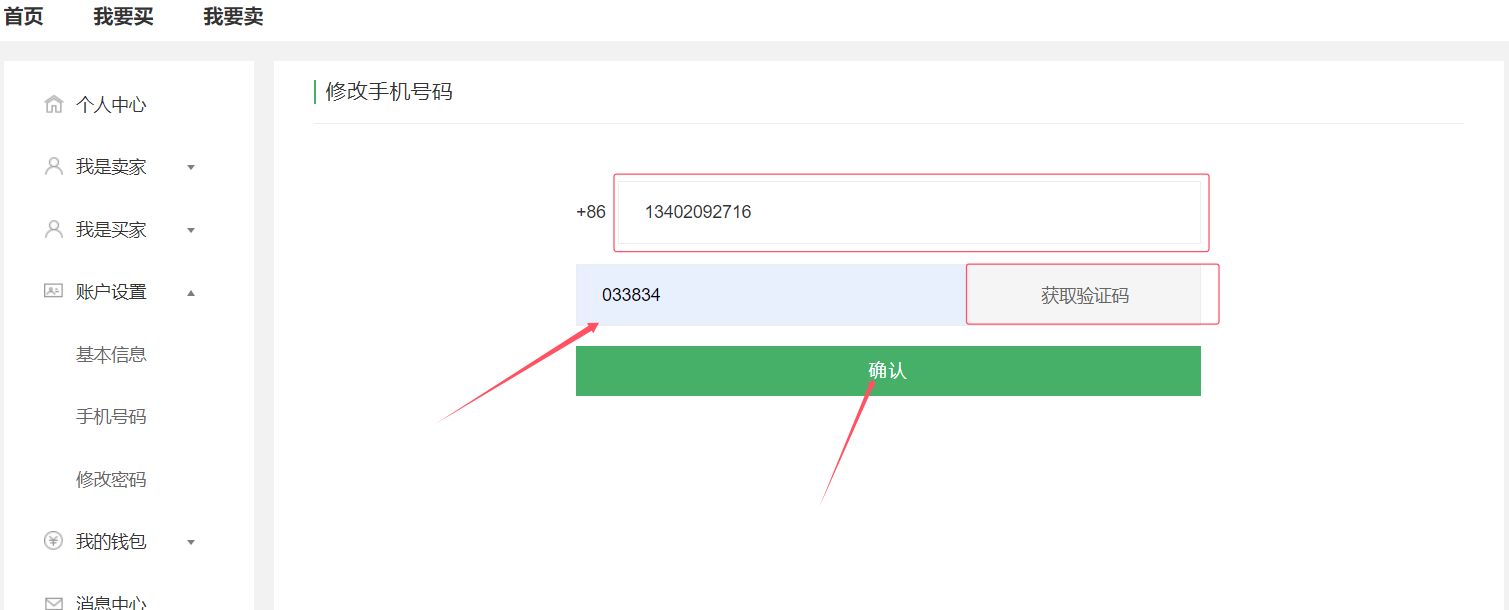The image size is (1509, 610).
Task: Go to 首页 in top navigation
Action: coord(24,17)
